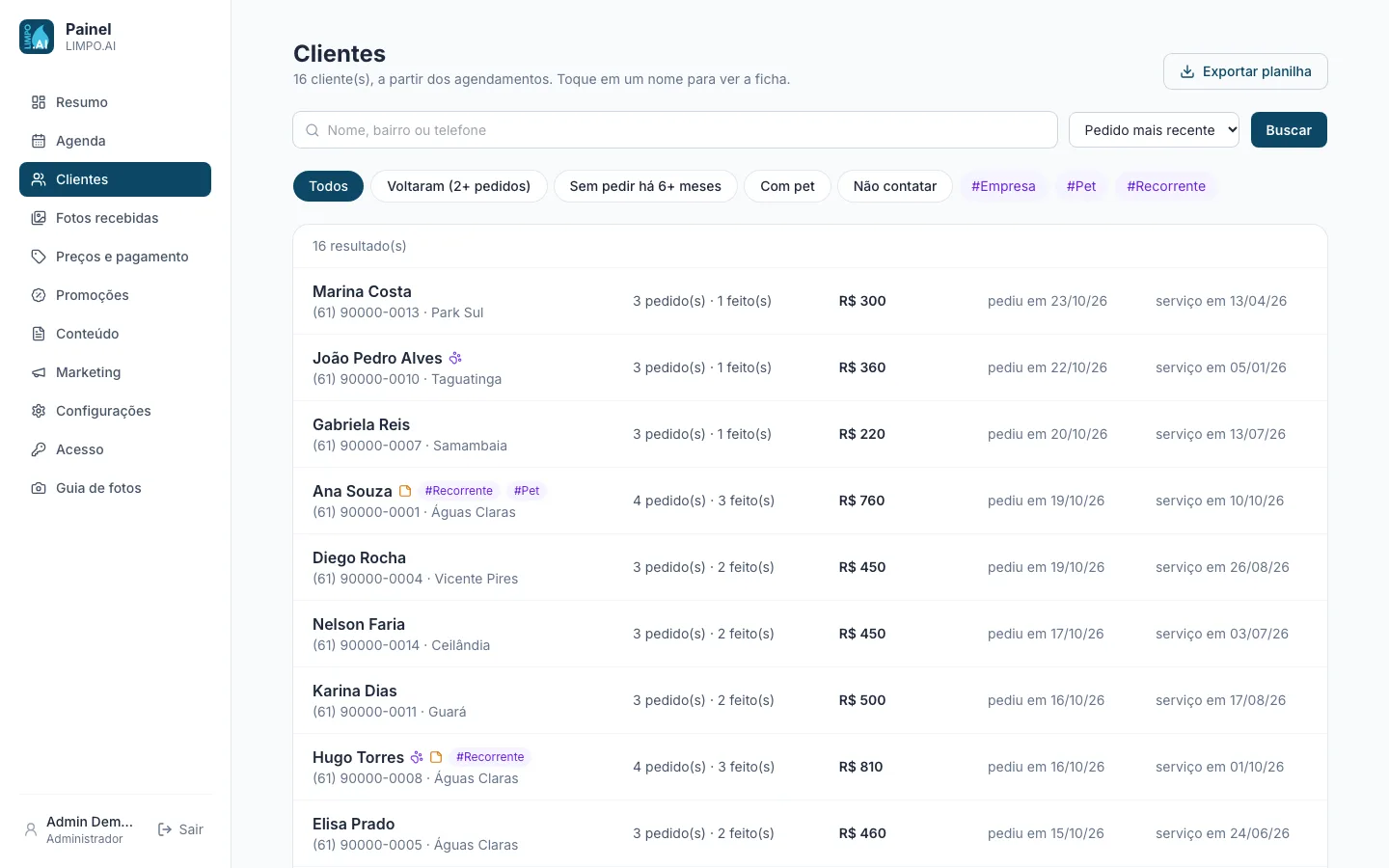This screenshot has height=868, width=1389.
Task: Click the Clientes people icon
Action: (39, 179)
